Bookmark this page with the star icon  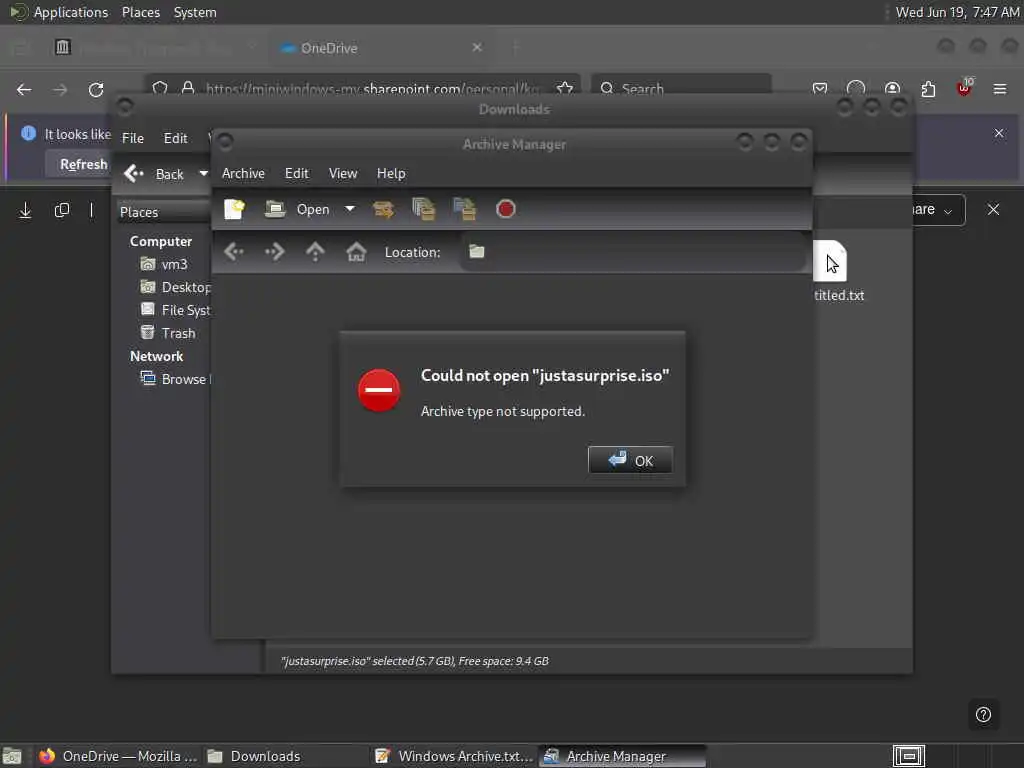pyautogui.click(x=565, y=88)
